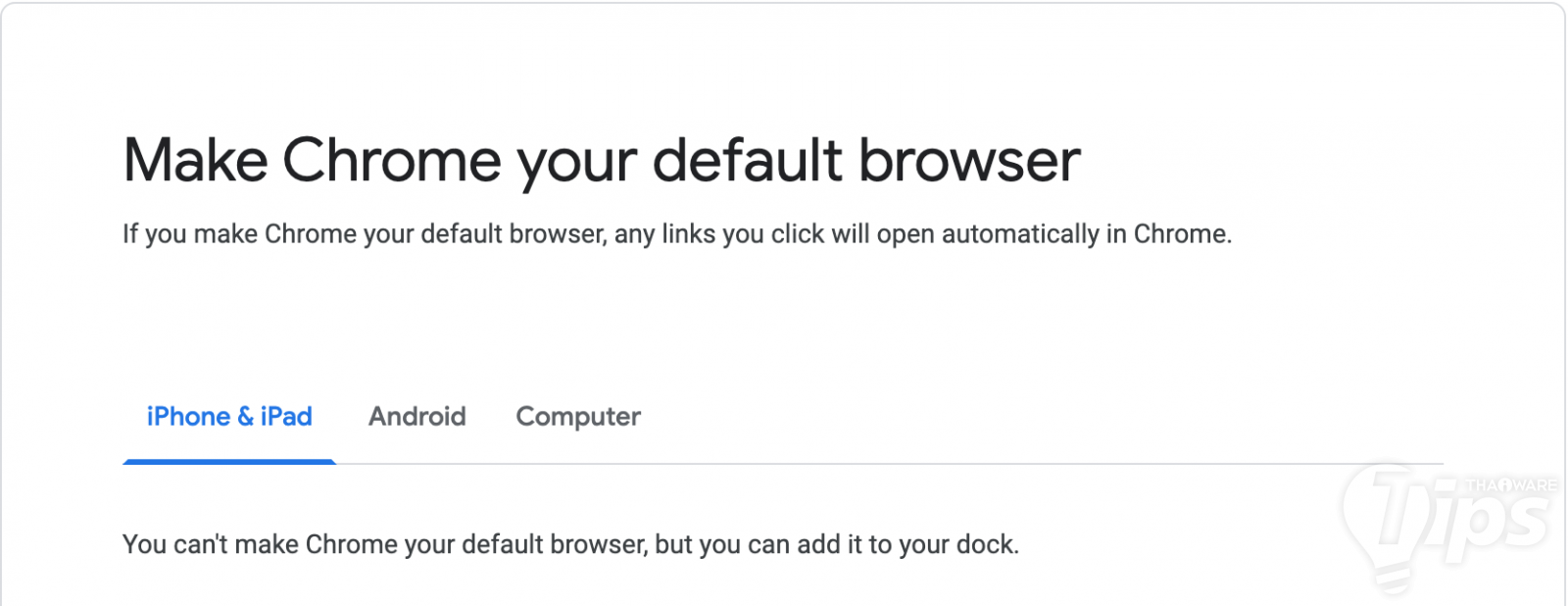Click the subtitle sentence about links opening automatically
This screenshot has height=606, width=1568.
676,234
